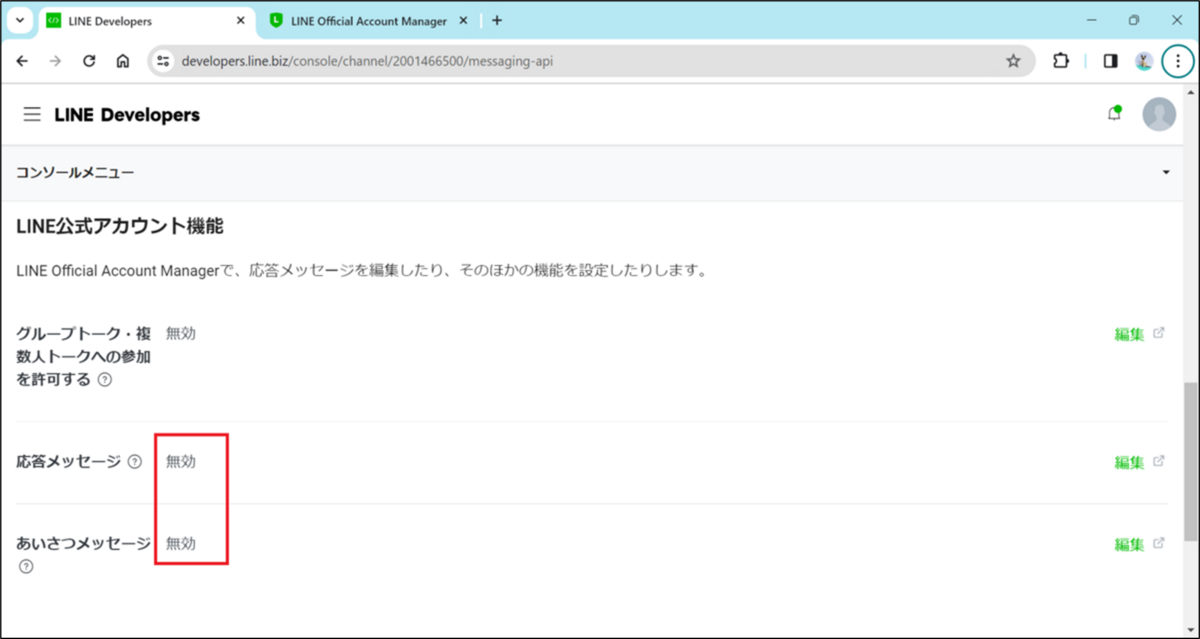Reload the page with the refresh icon
Image resolution: width=1200 pixels, height=639 pixels.
click(89, 61)
